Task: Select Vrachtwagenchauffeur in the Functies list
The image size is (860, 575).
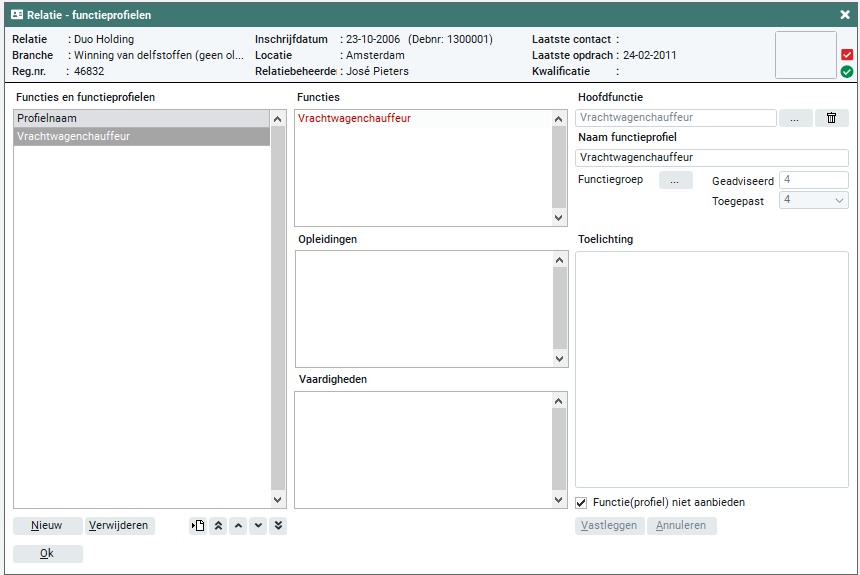Action: click(x=354, y=118)
